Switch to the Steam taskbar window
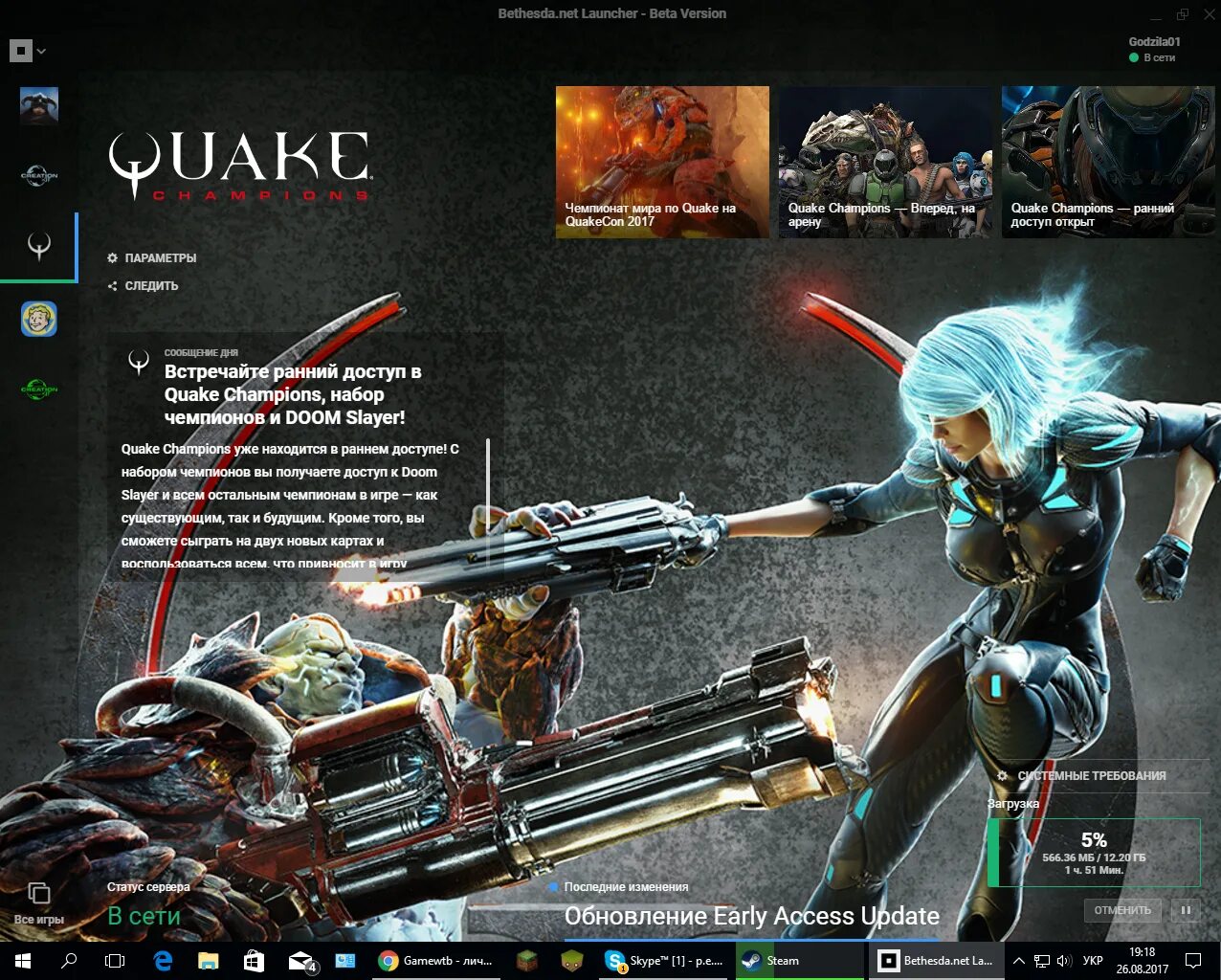Image resolution: width=1221 pixels, height=980 pixels. 800,961
